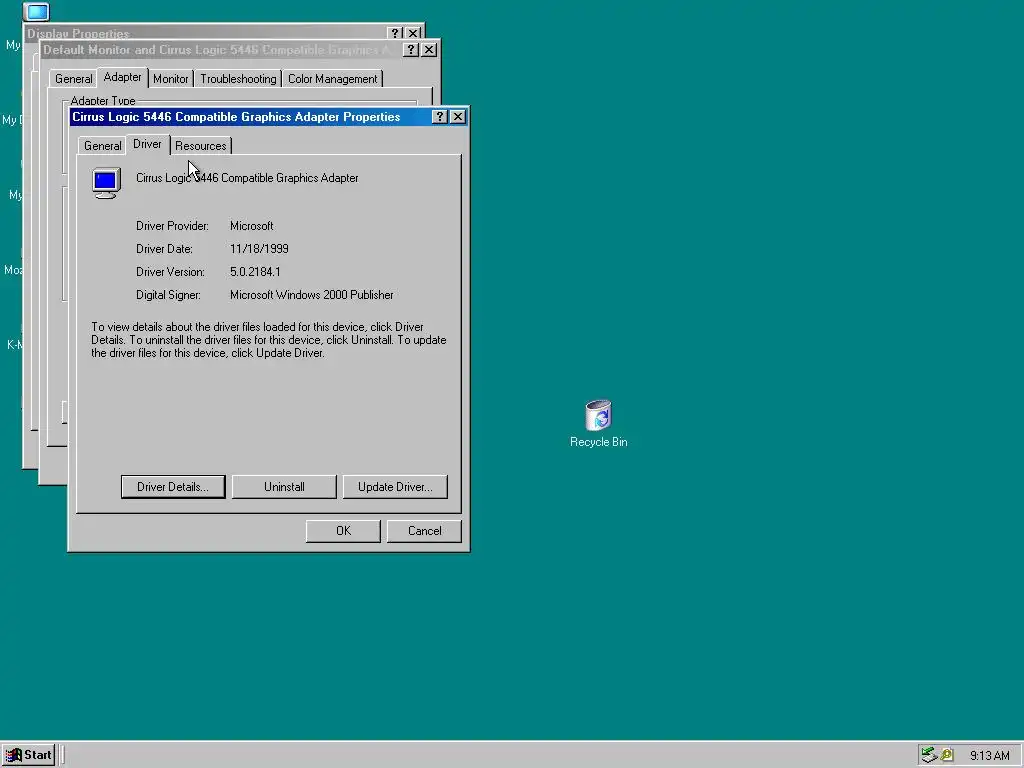Image resolution: width=1024 pixels, height=768 pixels.
Task: Close the Default Monitor properties window
Action: pos(429,50)
